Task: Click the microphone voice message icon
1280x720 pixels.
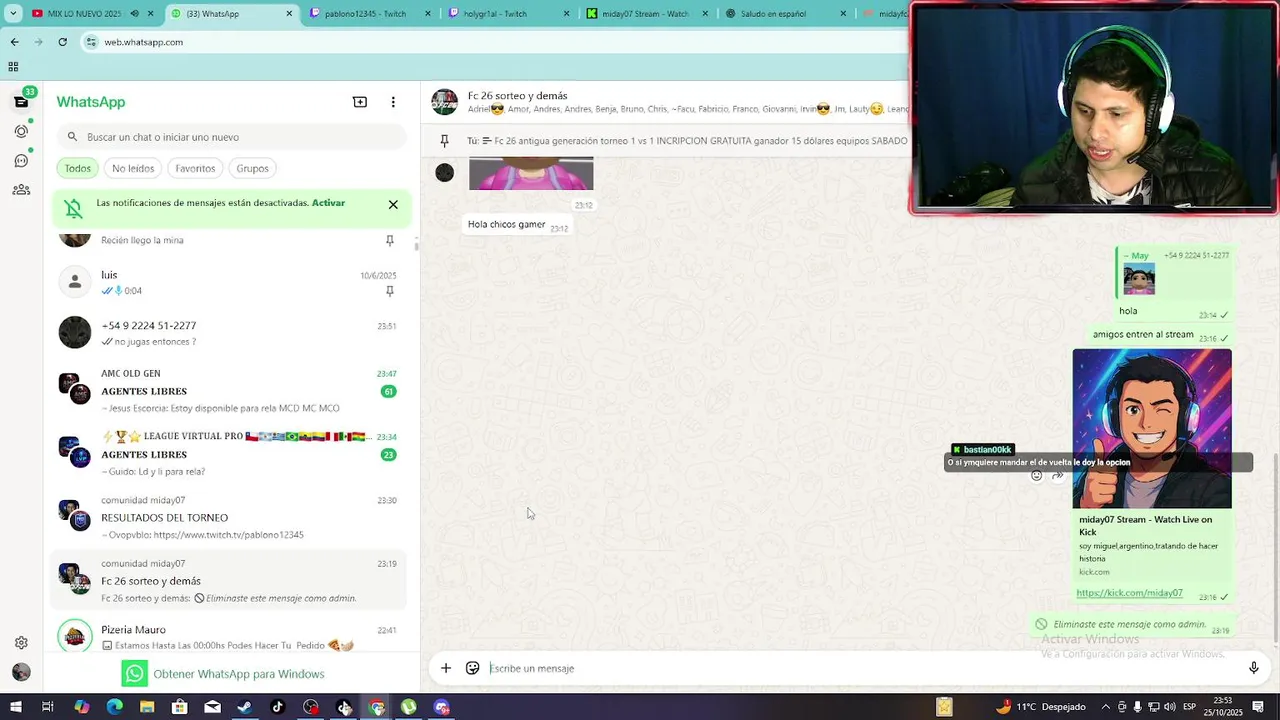Action: click(x=1253, y=668)
